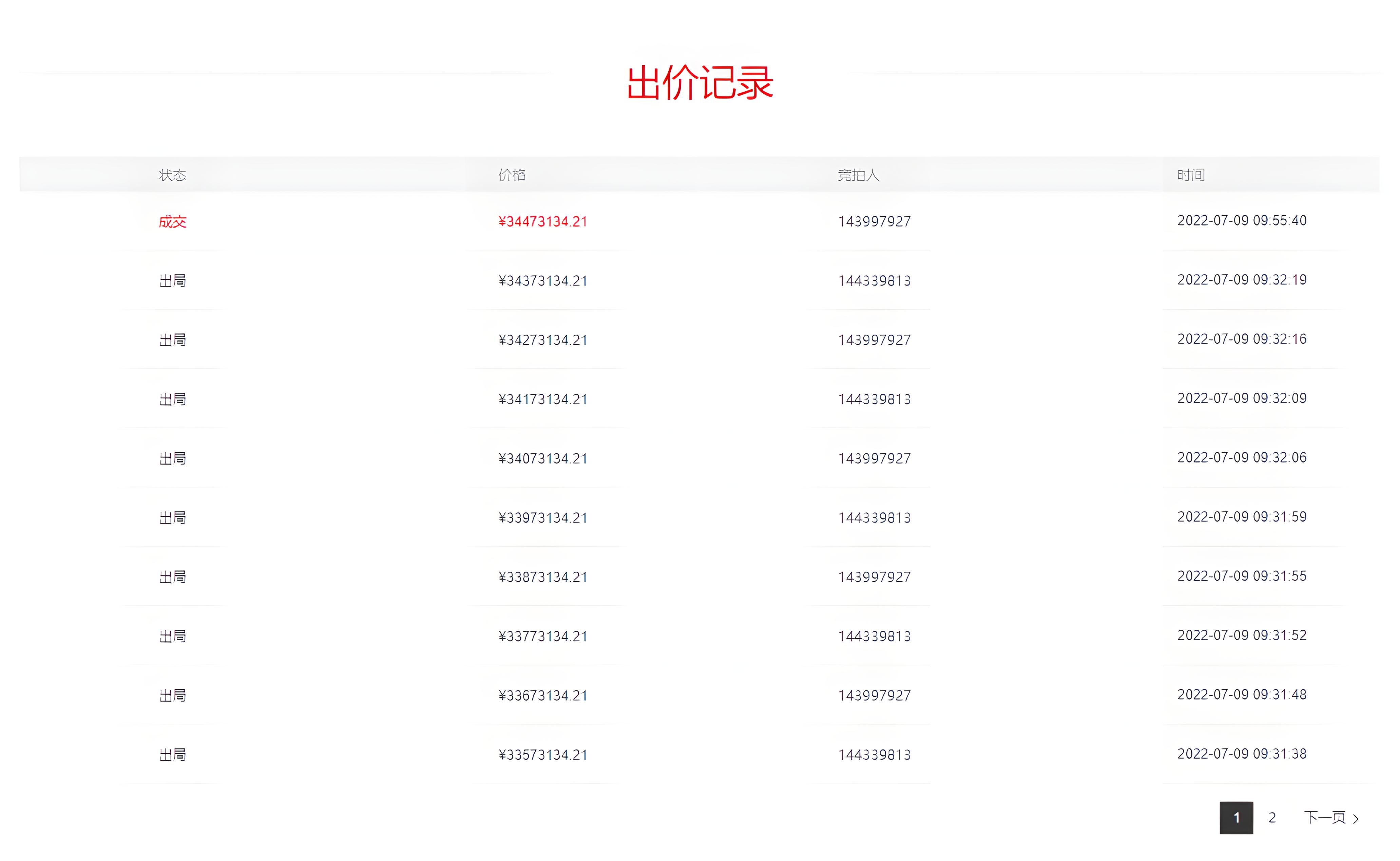Click bidder 144339813 in ¥34173134.21 row

tap(874, 399)
